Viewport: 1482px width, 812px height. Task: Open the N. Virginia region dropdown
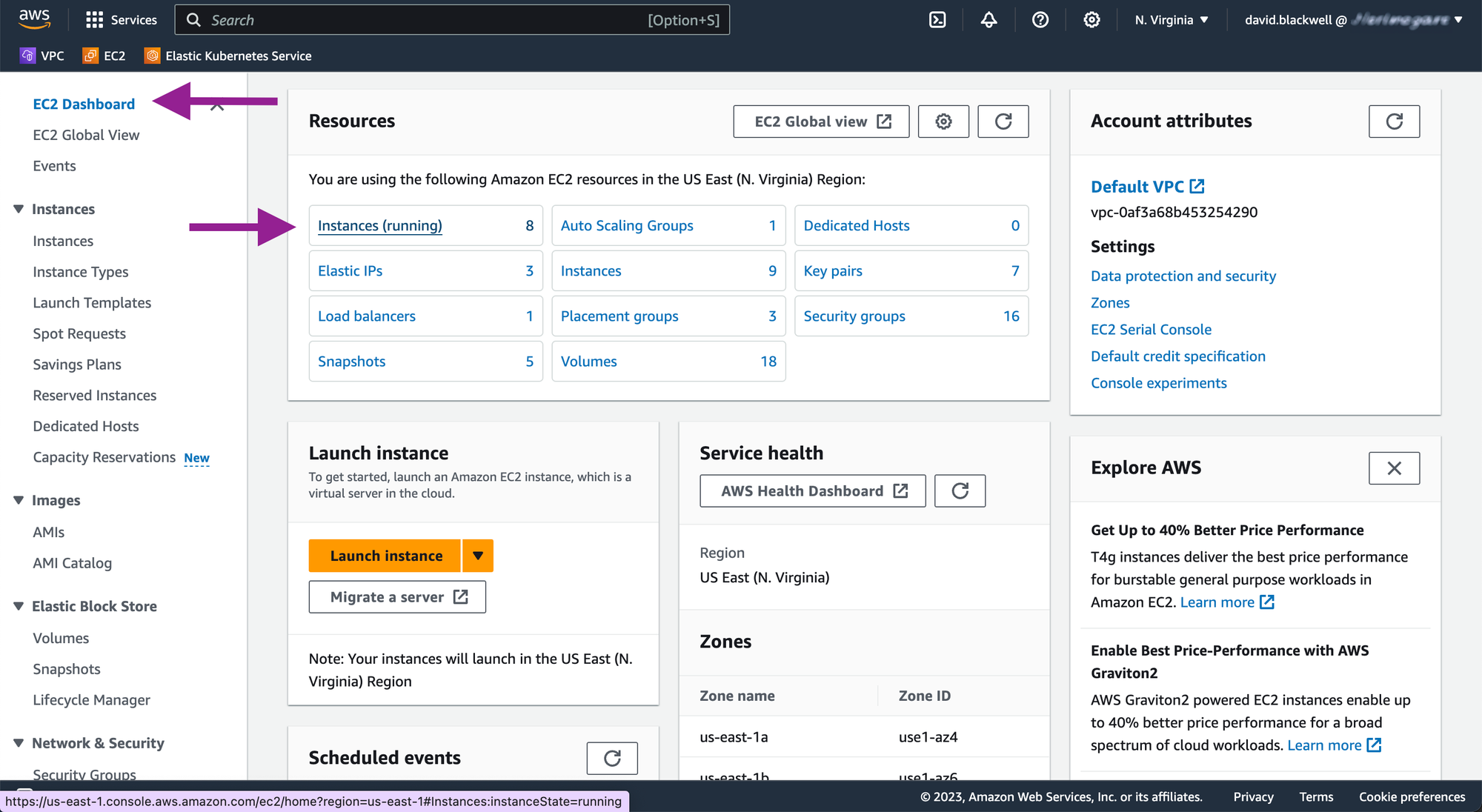pos(1172,20)
